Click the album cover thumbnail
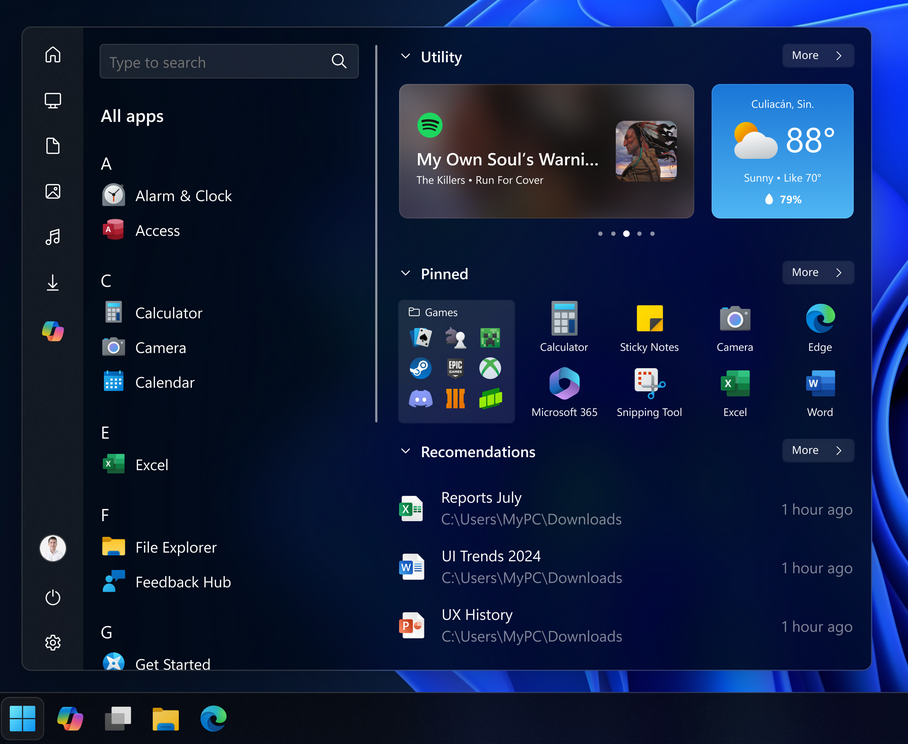Image resolution: width=908 pixels, height=744 pixels. point(646,151)
